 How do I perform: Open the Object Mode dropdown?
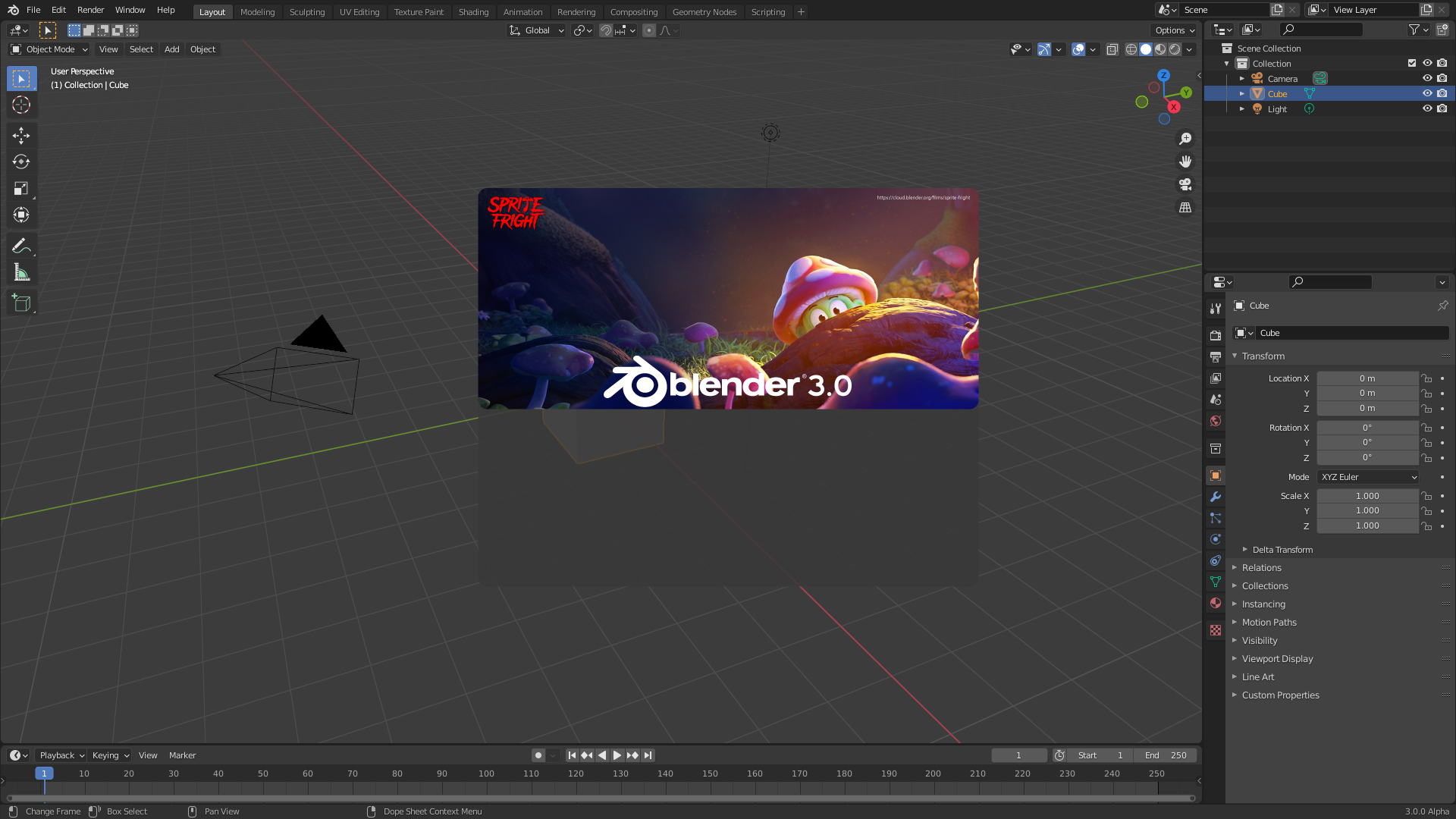click(x=49, y=49)
